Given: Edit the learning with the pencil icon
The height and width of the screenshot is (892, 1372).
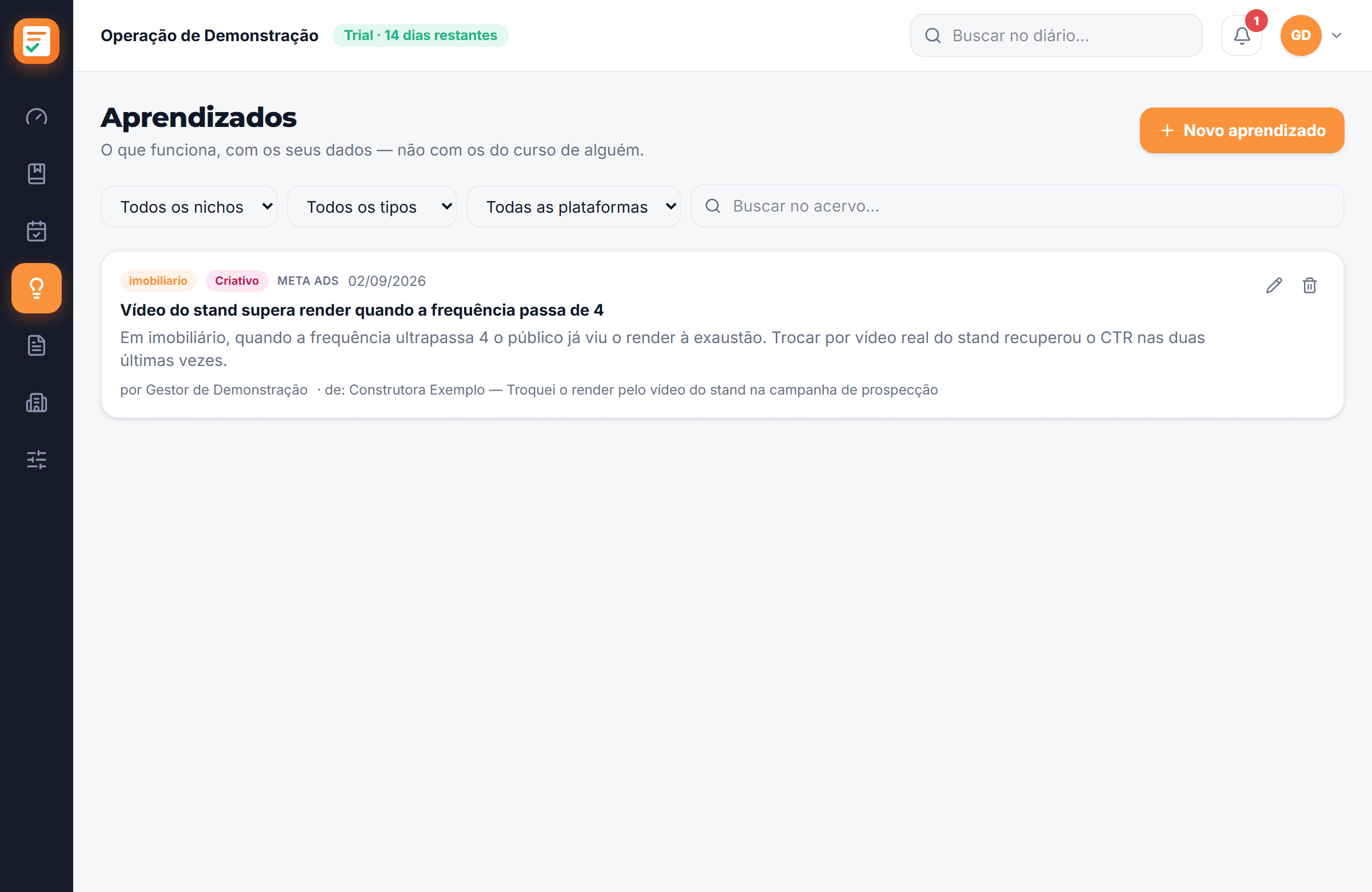Looking at the screenshot, I should click(1274, 285).
